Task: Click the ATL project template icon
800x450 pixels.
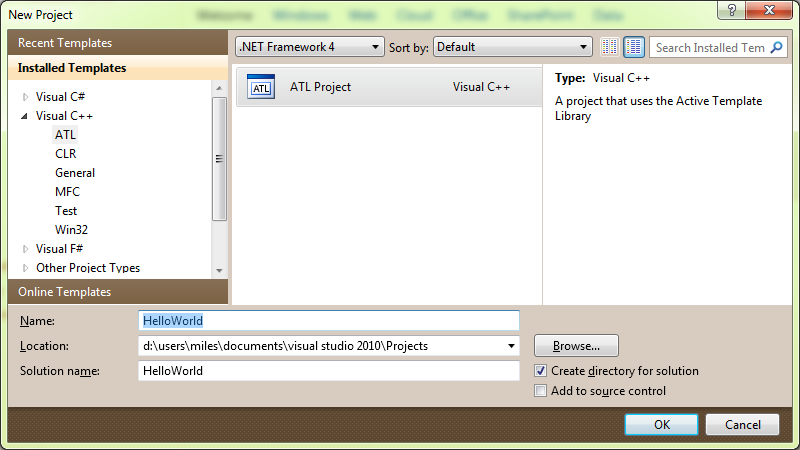Action: (x=261, y=87)
